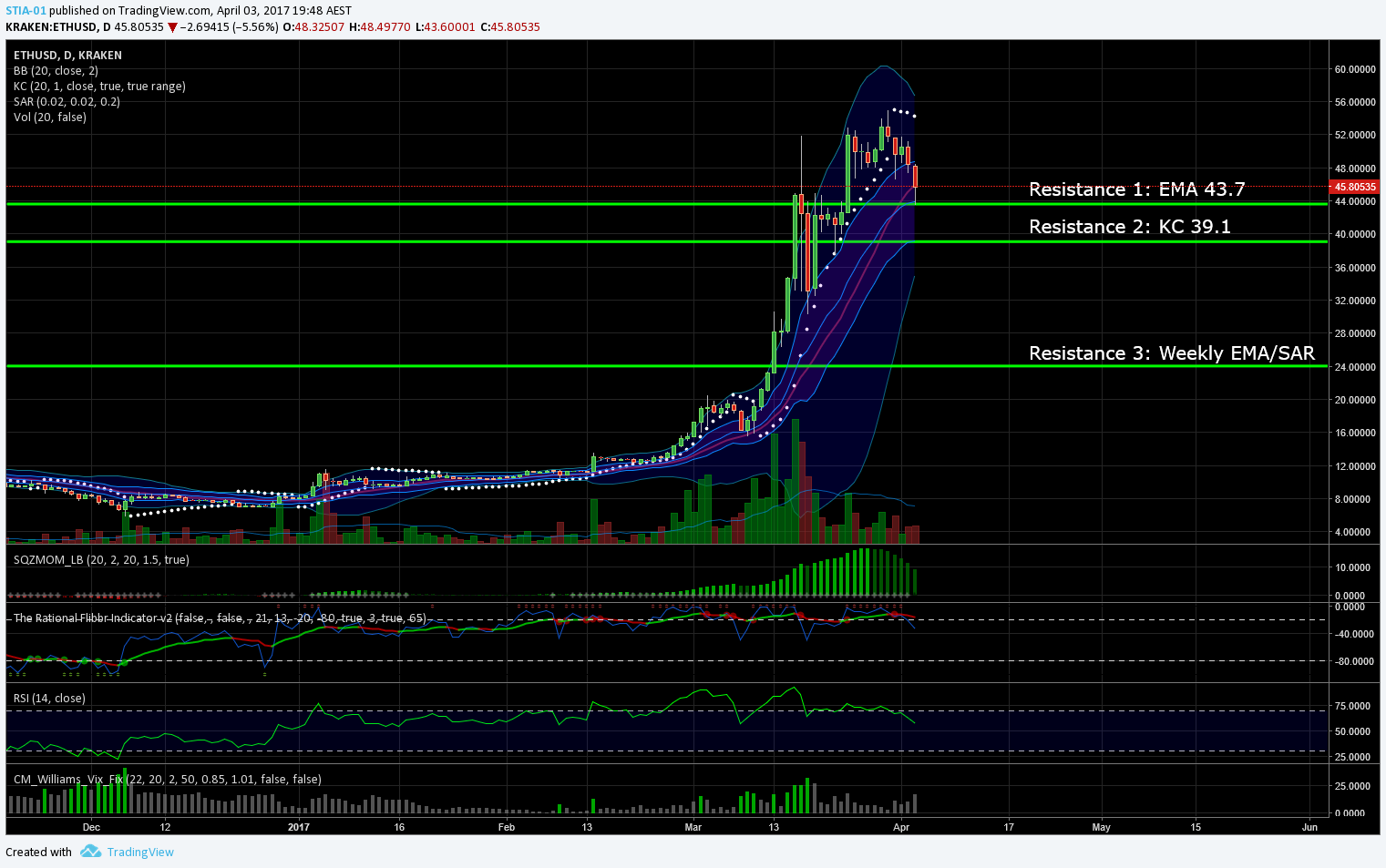
Task: Open the TradingView link at bottom
Action: (x=140, y=853)
